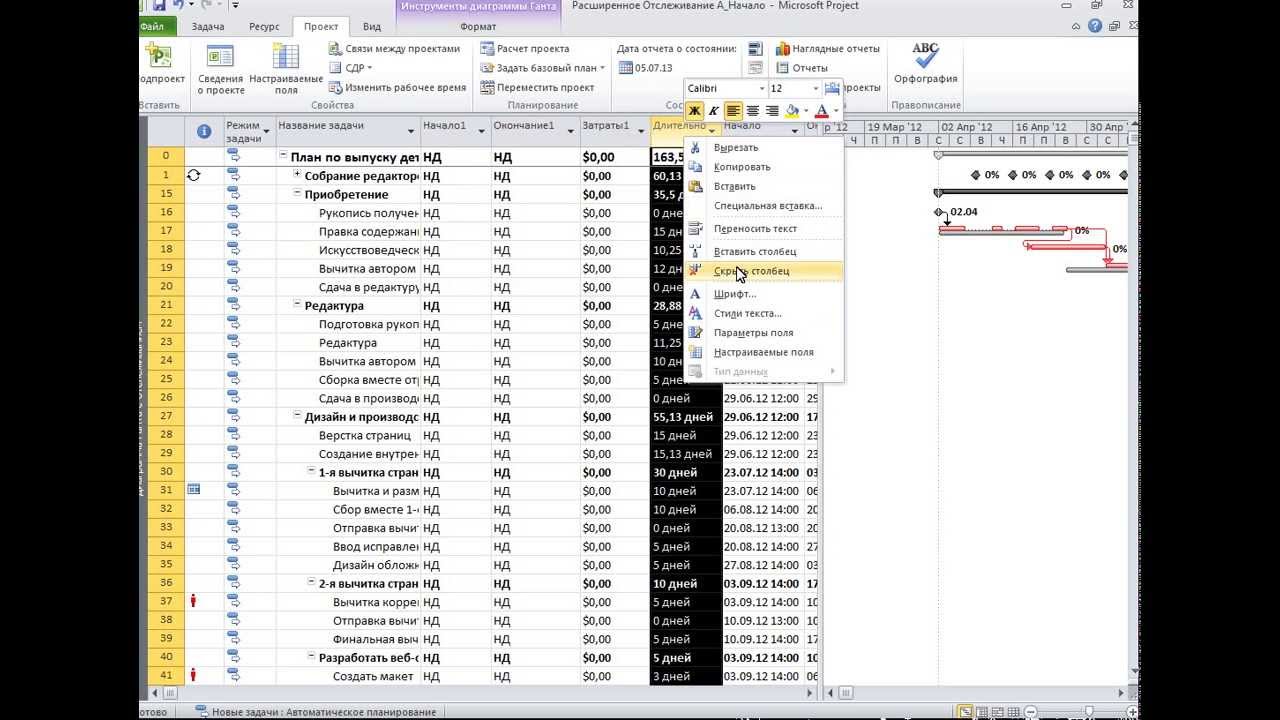Select the 55,13 дней duration cell
Image resolution: width=1280 pixels, height=720 pixels.
[x=686, y=416]
